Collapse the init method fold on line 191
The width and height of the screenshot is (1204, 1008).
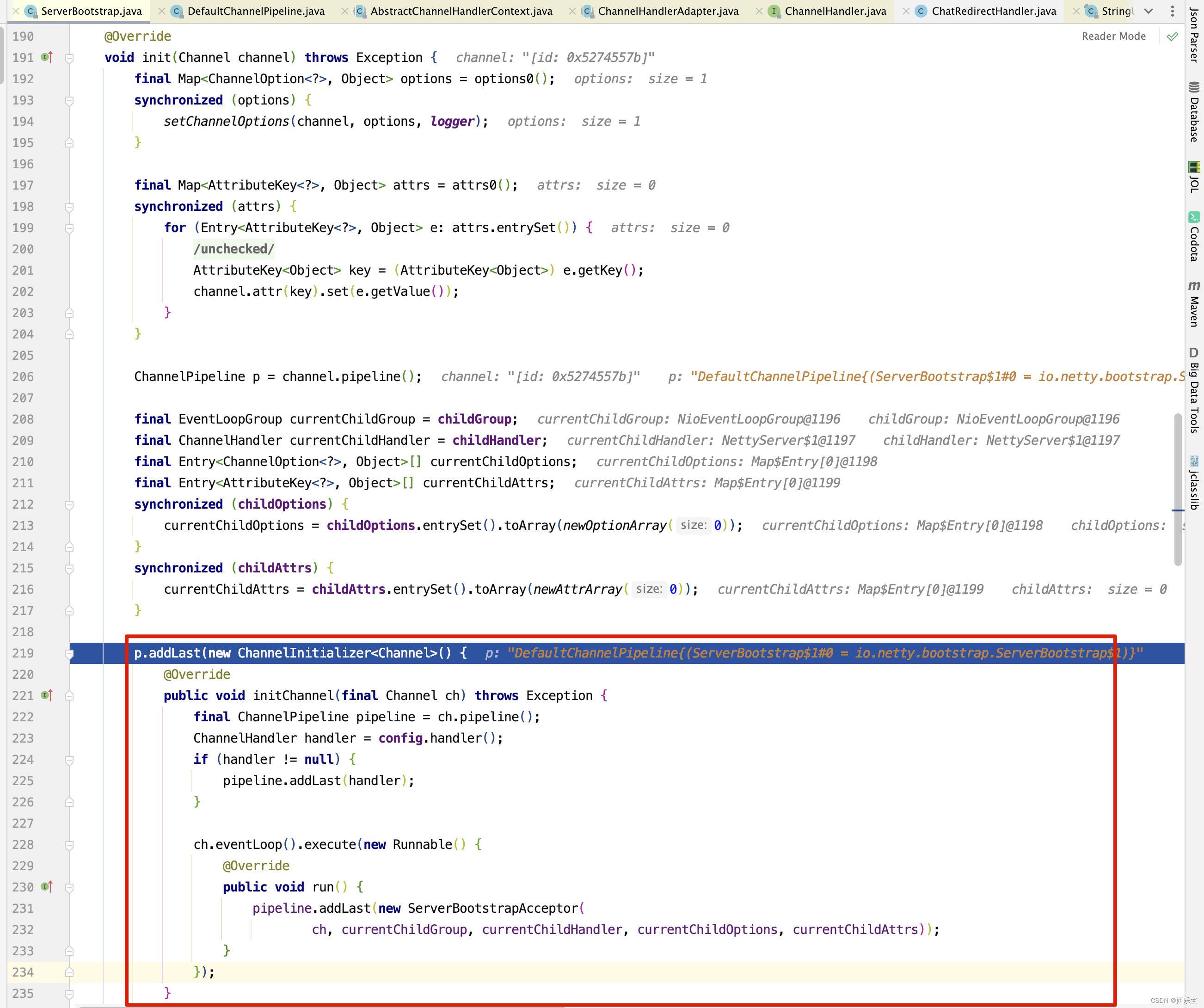(x=69, y=58)
